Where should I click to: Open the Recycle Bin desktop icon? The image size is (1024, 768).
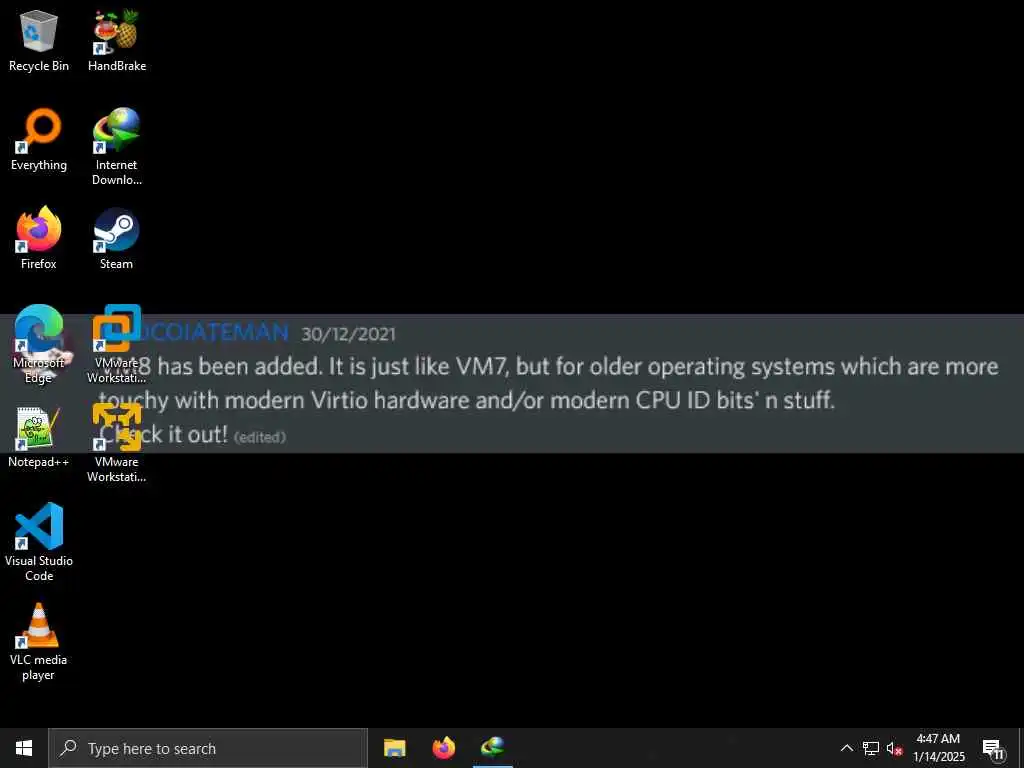click(39, 40)
